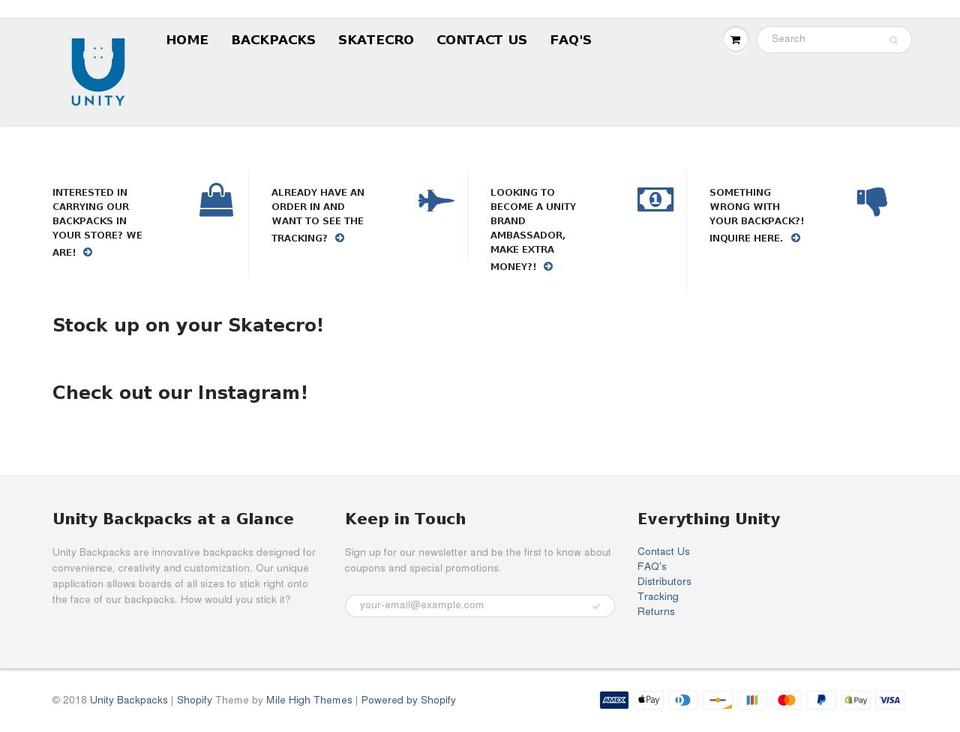Click the 'Returns' footer link

656,611
